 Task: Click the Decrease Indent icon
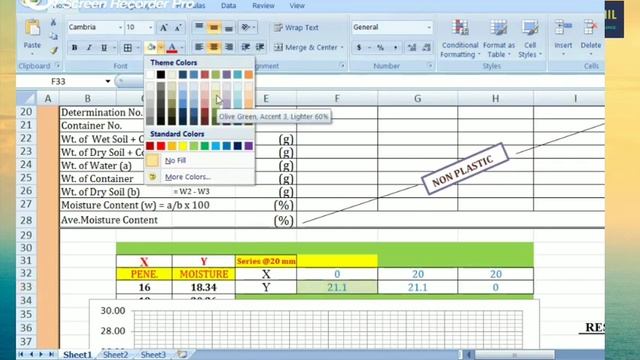(x=245, y=47)
